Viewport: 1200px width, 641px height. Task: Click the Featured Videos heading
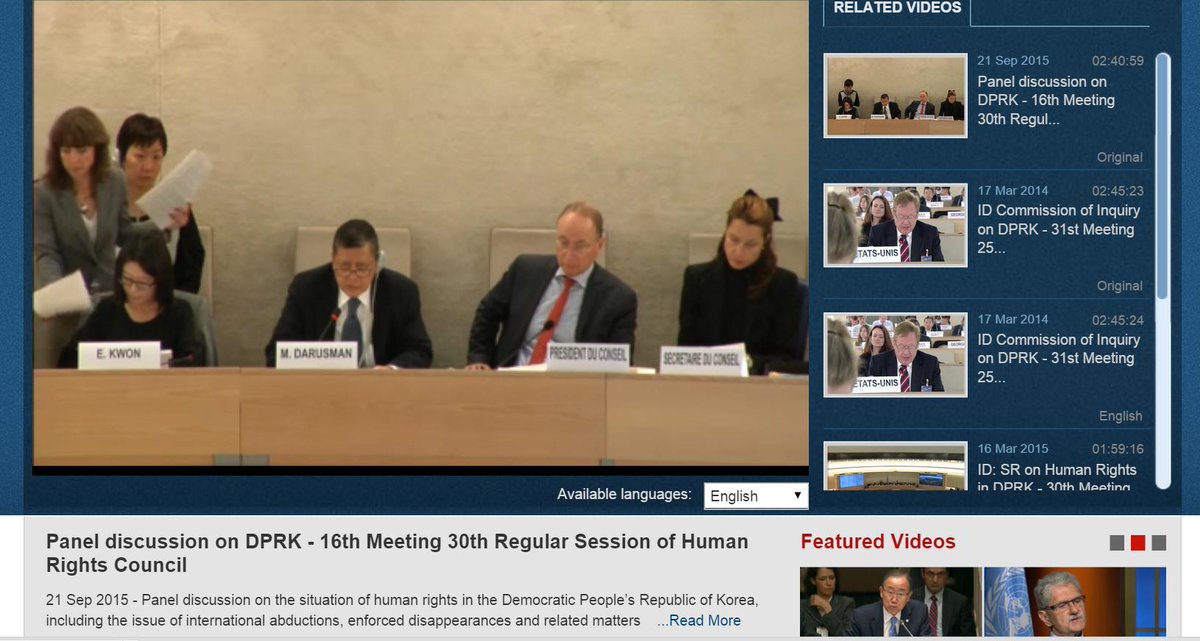pyautogui.click(x=878, y=542)
